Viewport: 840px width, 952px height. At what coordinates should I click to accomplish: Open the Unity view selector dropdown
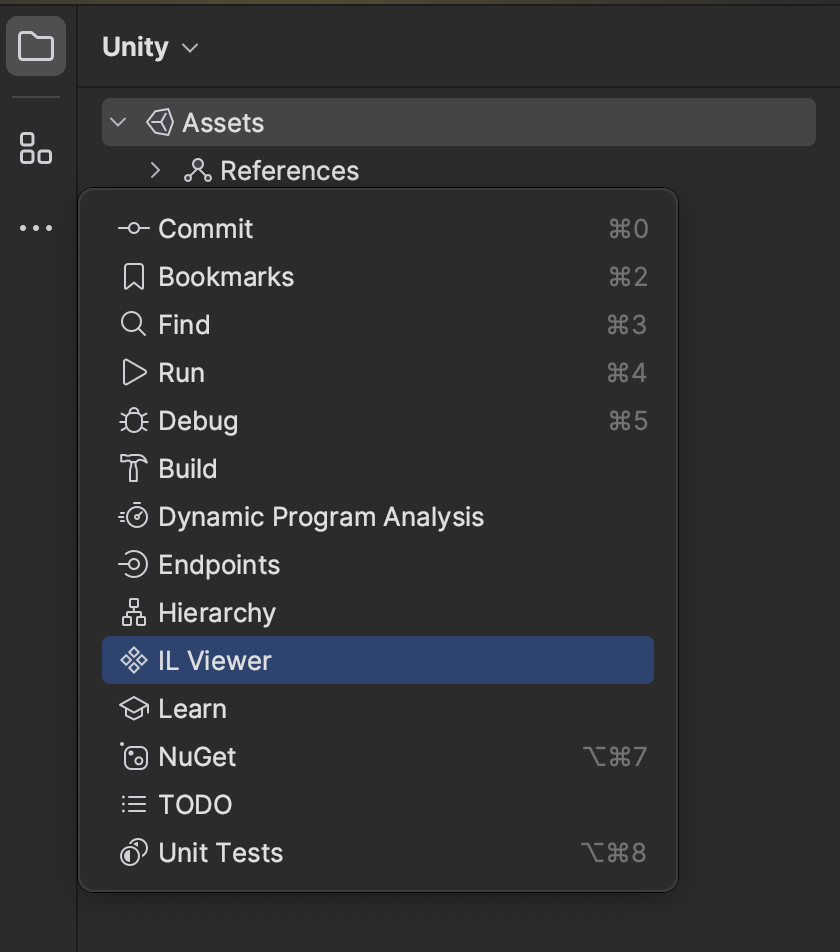pos(150,47)
